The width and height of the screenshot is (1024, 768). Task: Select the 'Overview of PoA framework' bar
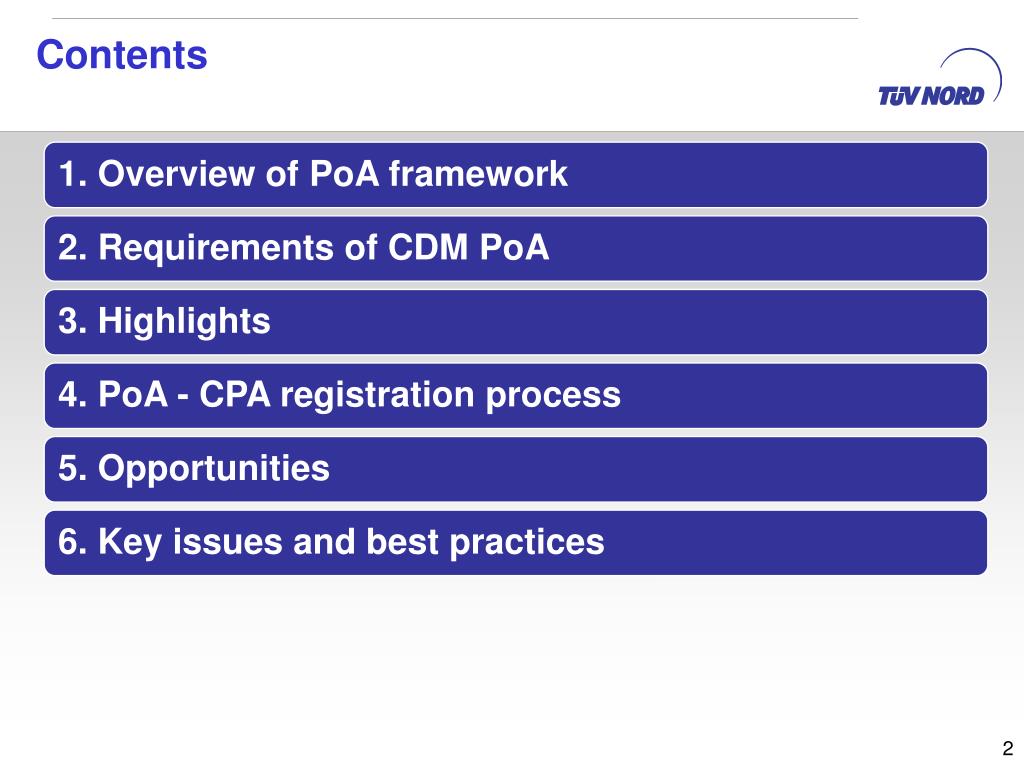(516, 175)
